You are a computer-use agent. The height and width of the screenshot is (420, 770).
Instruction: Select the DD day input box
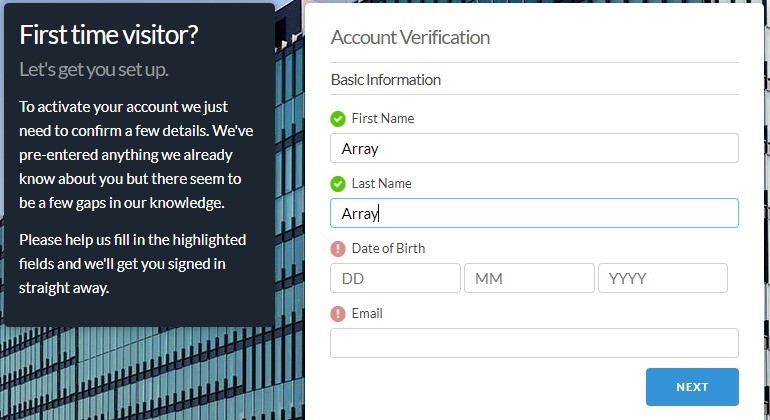395,278
